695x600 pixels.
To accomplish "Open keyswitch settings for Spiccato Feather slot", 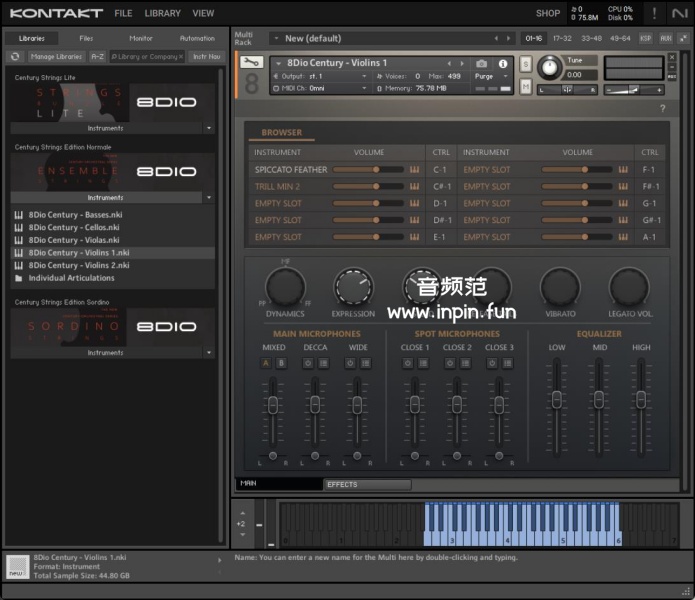I will click(x=414, y=170).
